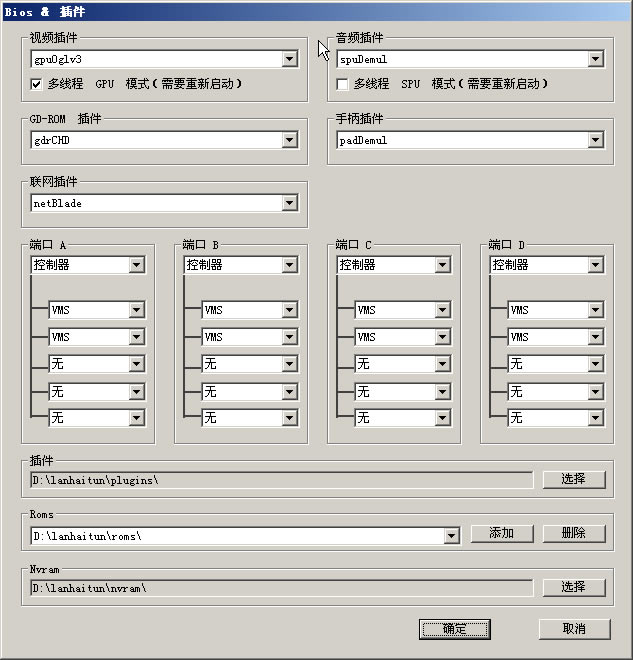Click 选择 button for the 插件 path
Viewport: 633px width, 660px height.
(574, 480)
